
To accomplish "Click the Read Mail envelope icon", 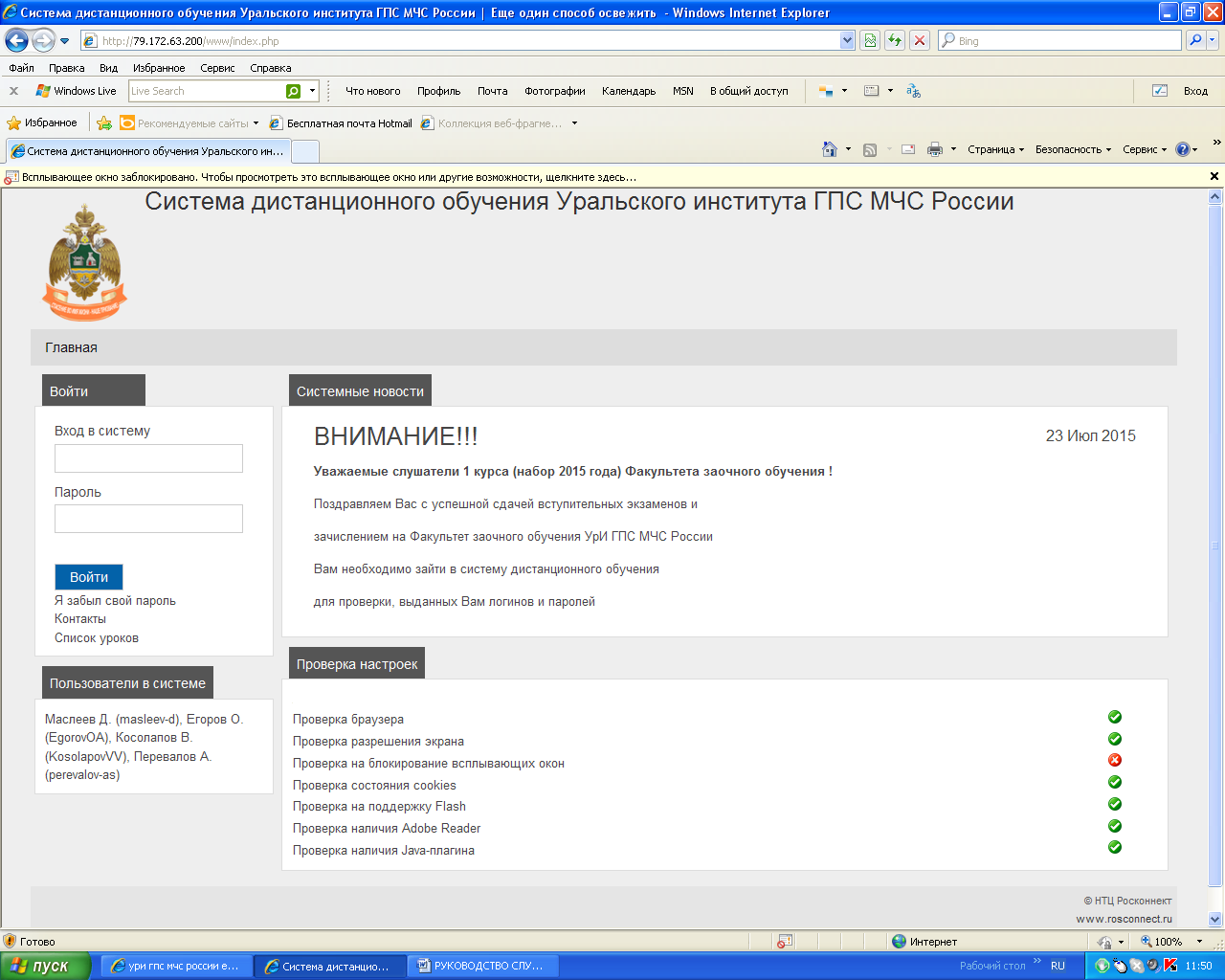I will coord(908,149).
